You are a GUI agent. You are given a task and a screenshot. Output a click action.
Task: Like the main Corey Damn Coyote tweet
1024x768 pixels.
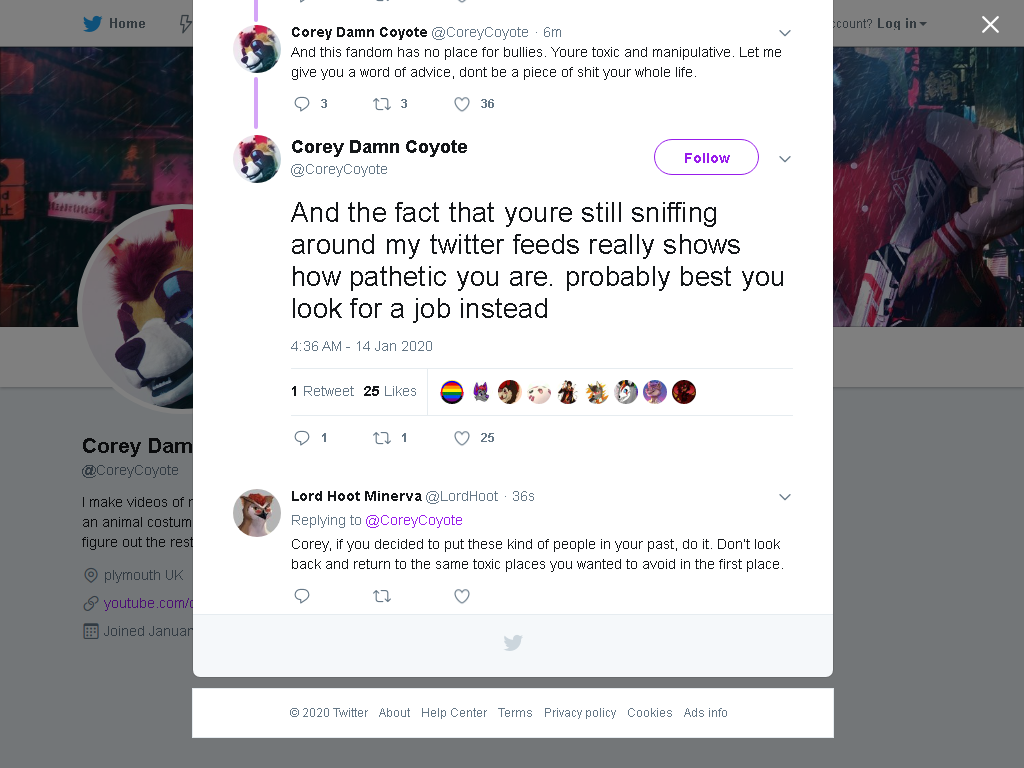click(462, 438)
